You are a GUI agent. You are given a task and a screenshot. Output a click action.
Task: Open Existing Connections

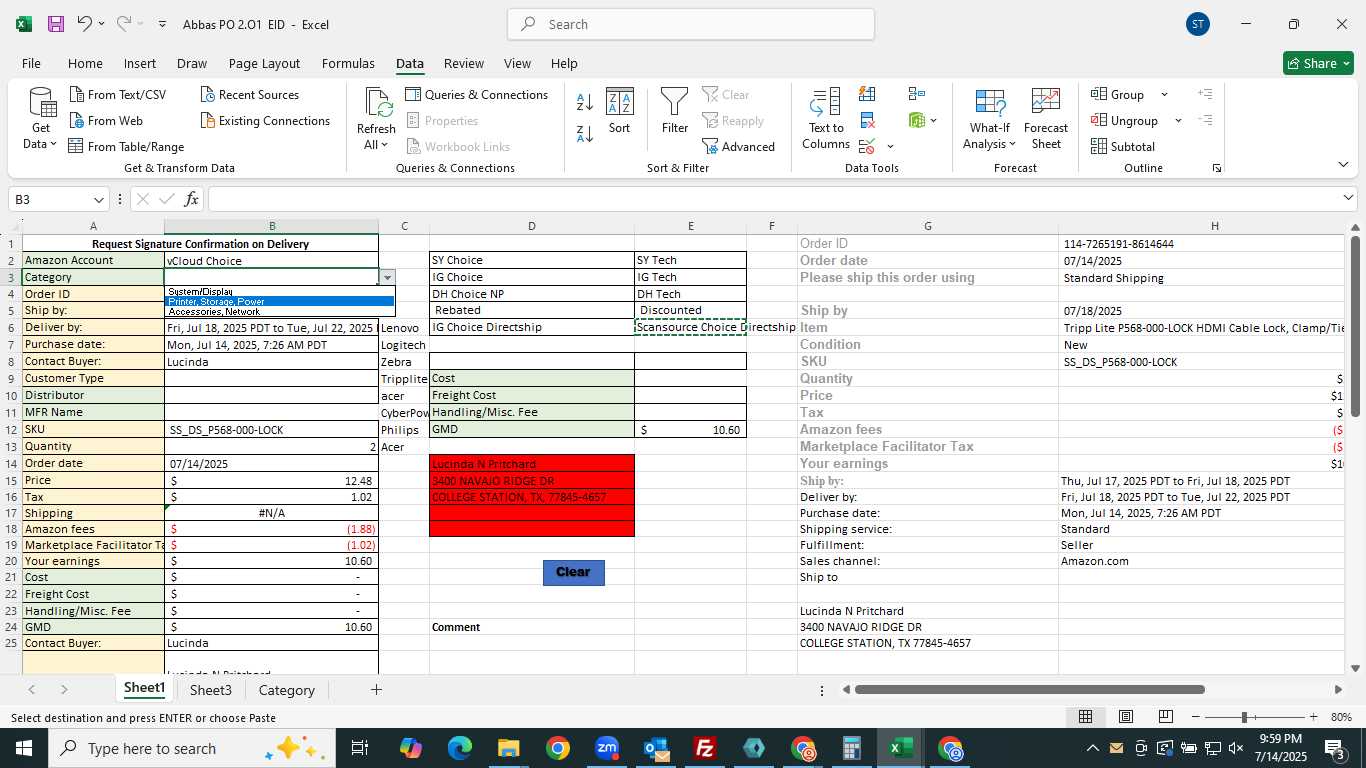pyautogui.click(x=265, y=120)
